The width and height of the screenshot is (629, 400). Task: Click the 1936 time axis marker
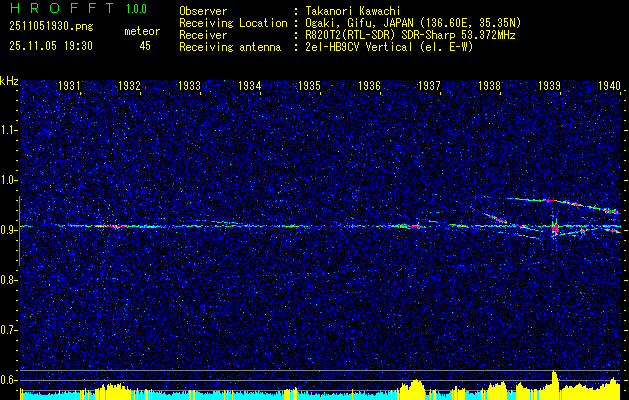coord(369,86)
